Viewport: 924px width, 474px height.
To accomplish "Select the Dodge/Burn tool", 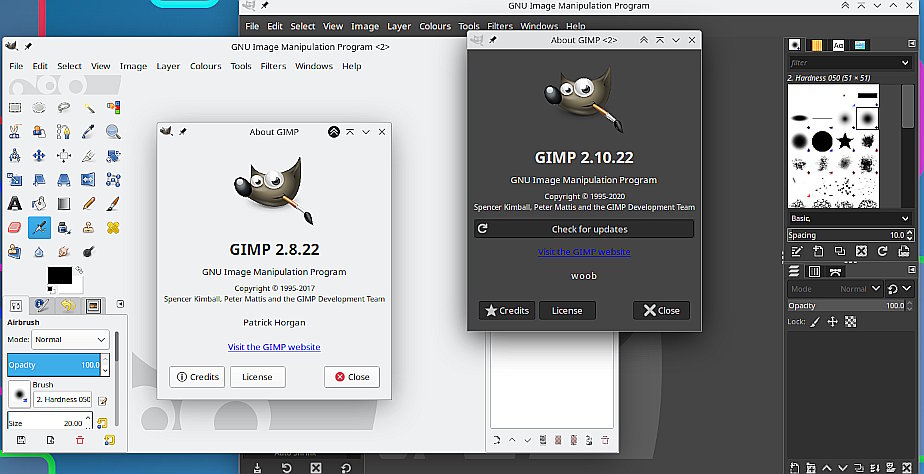I will tap(88, 252).
